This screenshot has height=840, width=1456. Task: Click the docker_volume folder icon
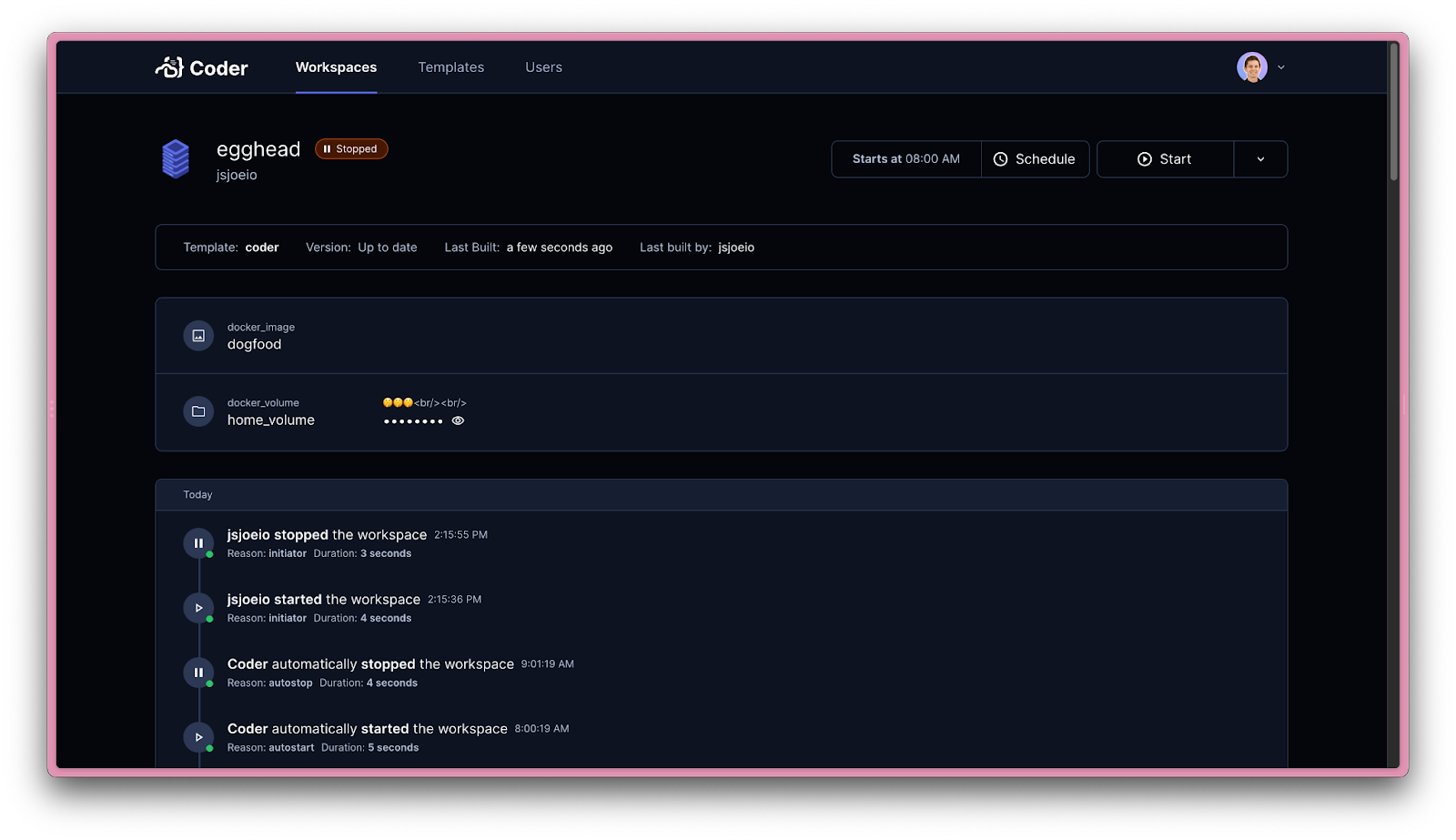click(x=198, y=411)
